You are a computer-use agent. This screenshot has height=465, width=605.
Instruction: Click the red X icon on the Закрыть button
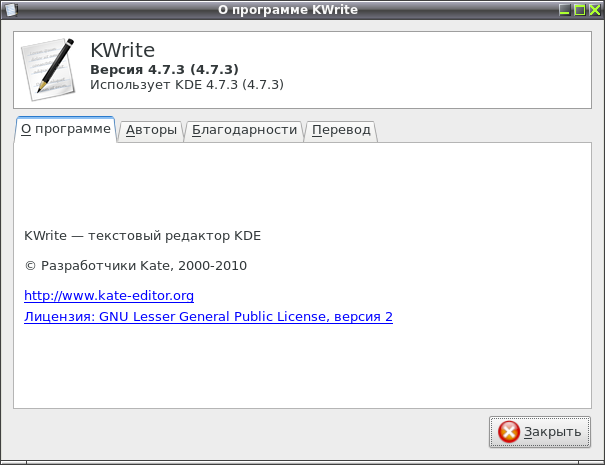coord(509,431)
